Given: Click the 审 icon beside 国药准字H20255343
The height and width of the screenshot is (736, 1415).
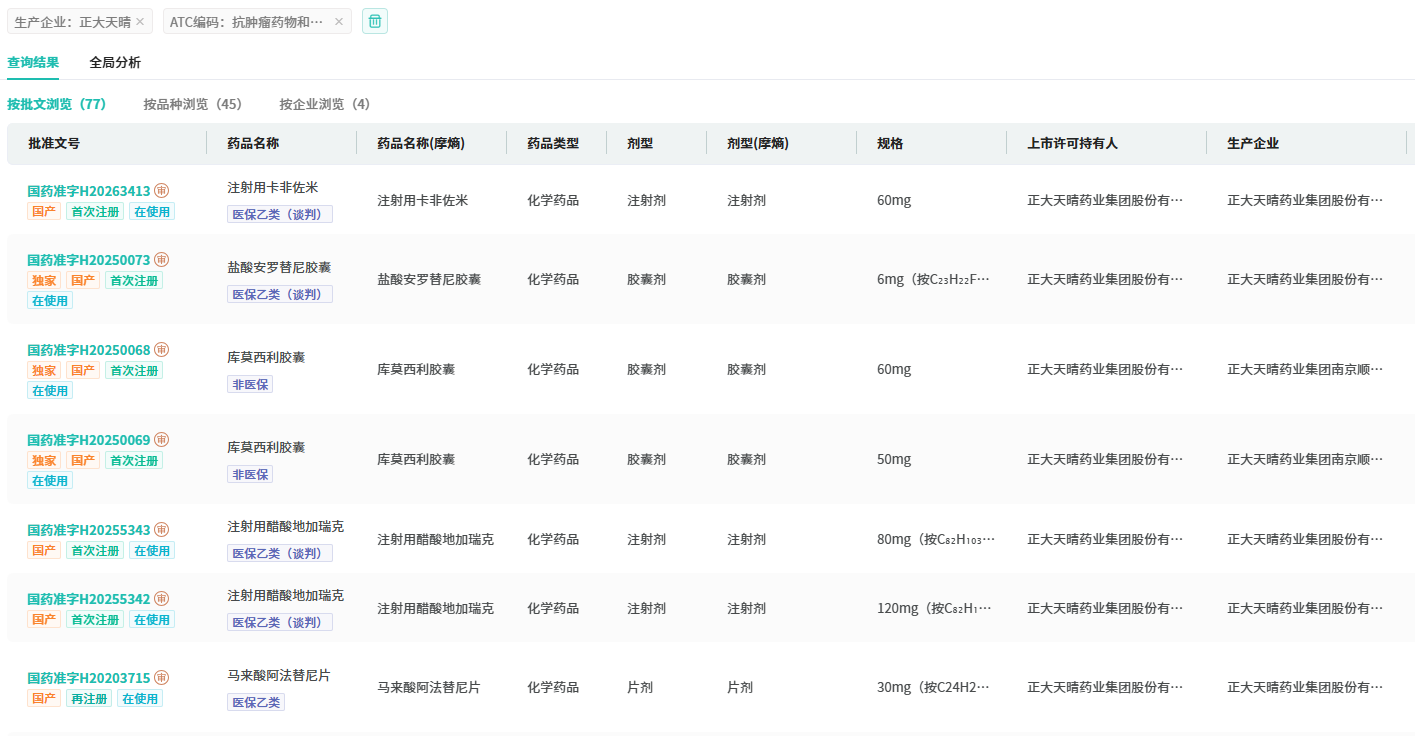Looking at the screenshot, I should 161,530.
